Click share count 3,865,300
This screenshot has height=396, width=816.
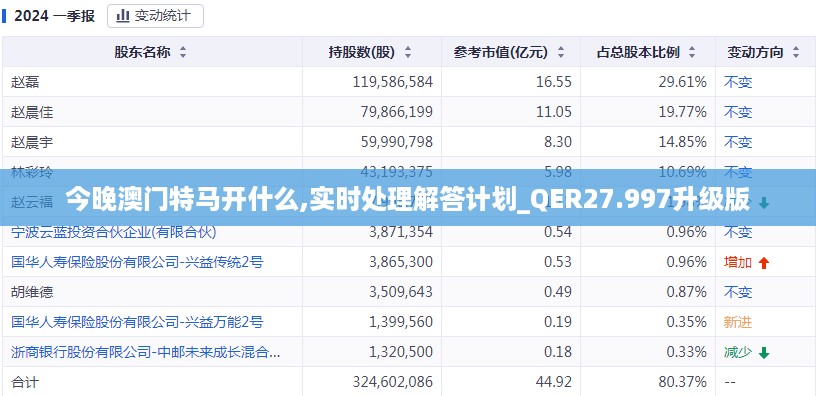pos(401,262)
